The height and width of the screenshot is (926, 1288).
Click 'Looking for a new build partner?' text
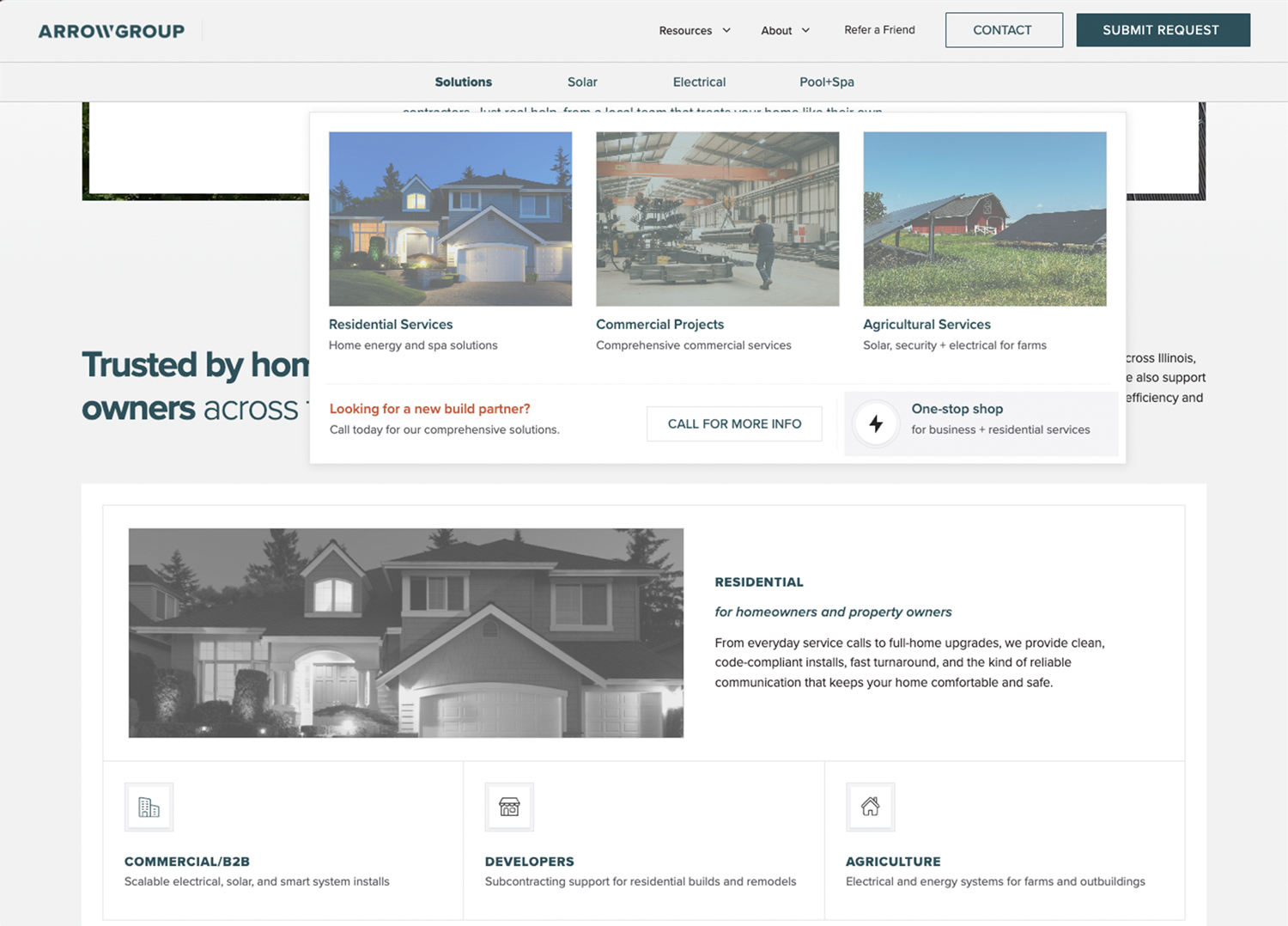pyautogui.click(x=430, y=409)
